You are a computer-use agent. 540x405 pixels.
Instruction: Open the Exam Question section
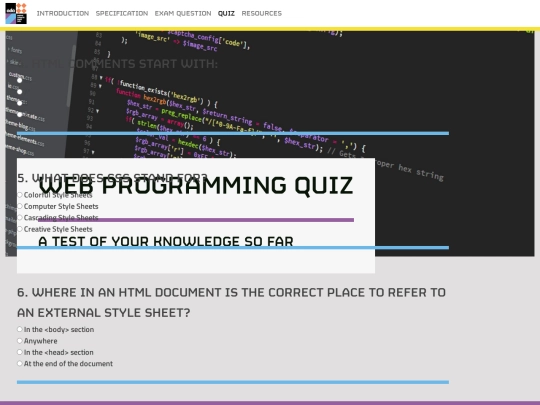[183, 13]
